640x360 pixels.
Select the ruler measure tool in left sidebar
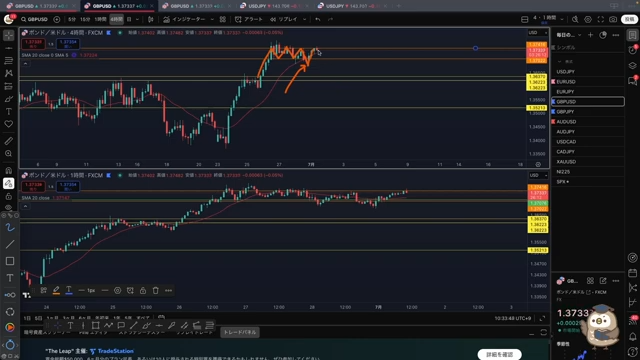9,141
